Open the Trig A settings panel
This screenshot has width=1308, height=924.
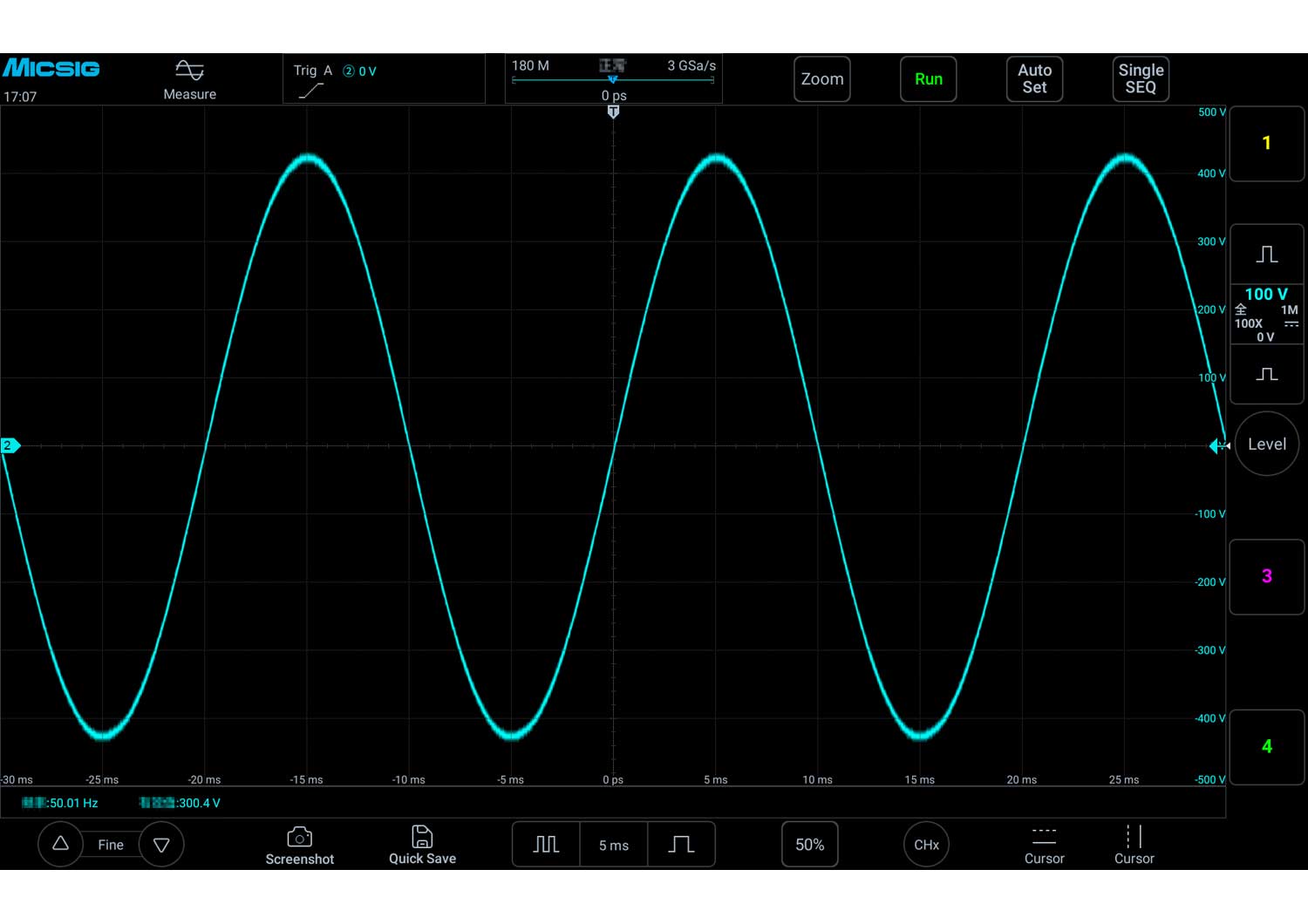[x=384, y=79]
